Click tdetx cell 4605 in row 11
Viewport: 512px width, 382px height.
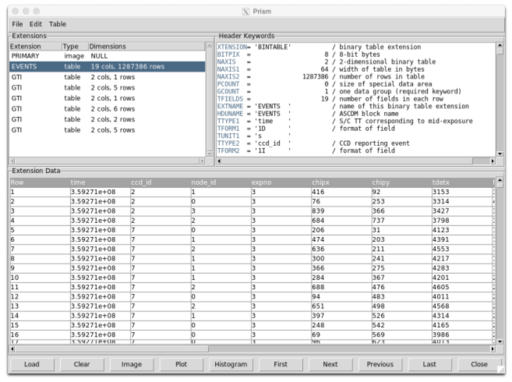pyautogui.click(x=462, y=287)
